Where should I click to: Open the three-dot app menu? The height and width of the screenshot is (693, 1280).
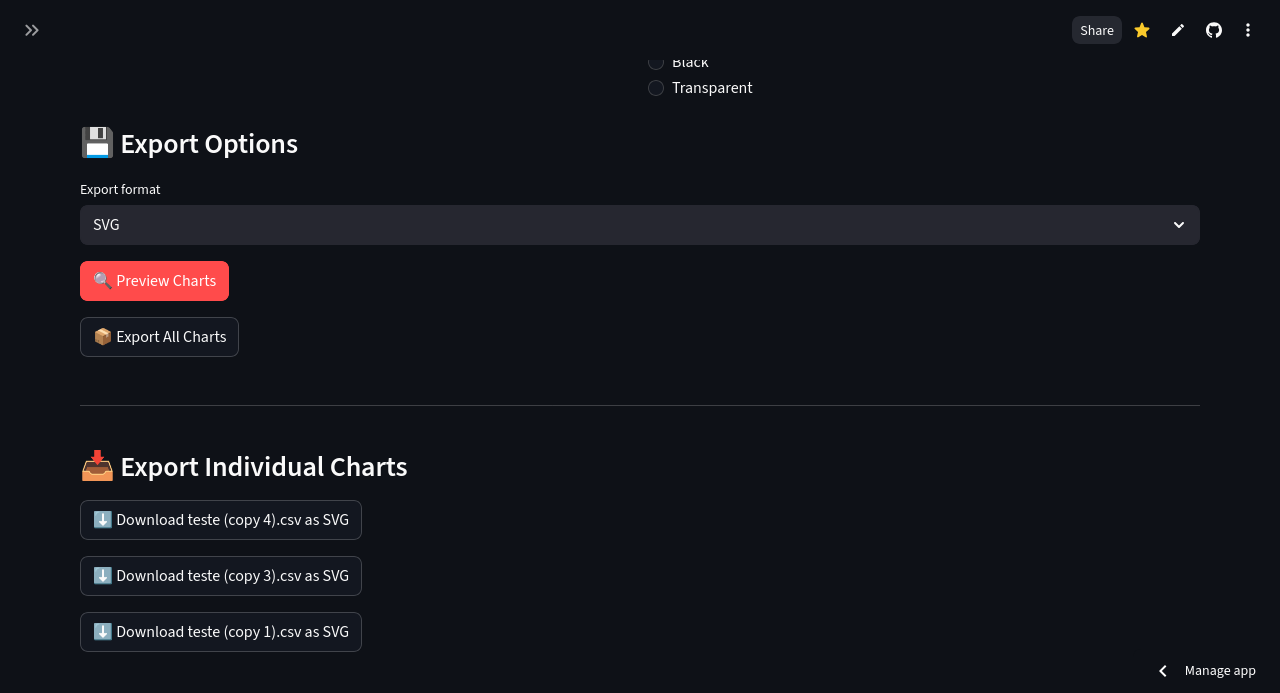(x=1248, y=30)
